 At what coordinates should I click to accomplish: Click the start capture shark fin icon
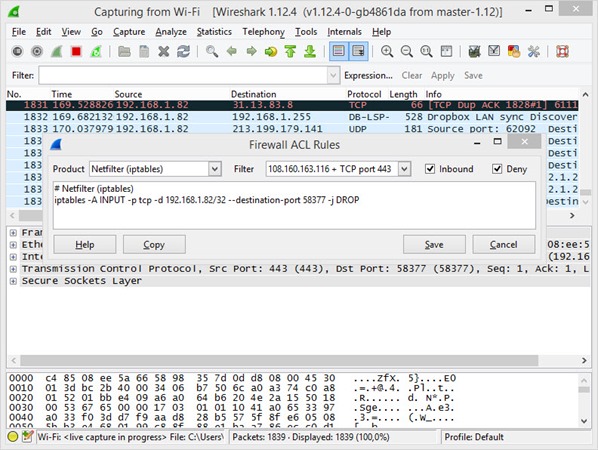[56, 51]
